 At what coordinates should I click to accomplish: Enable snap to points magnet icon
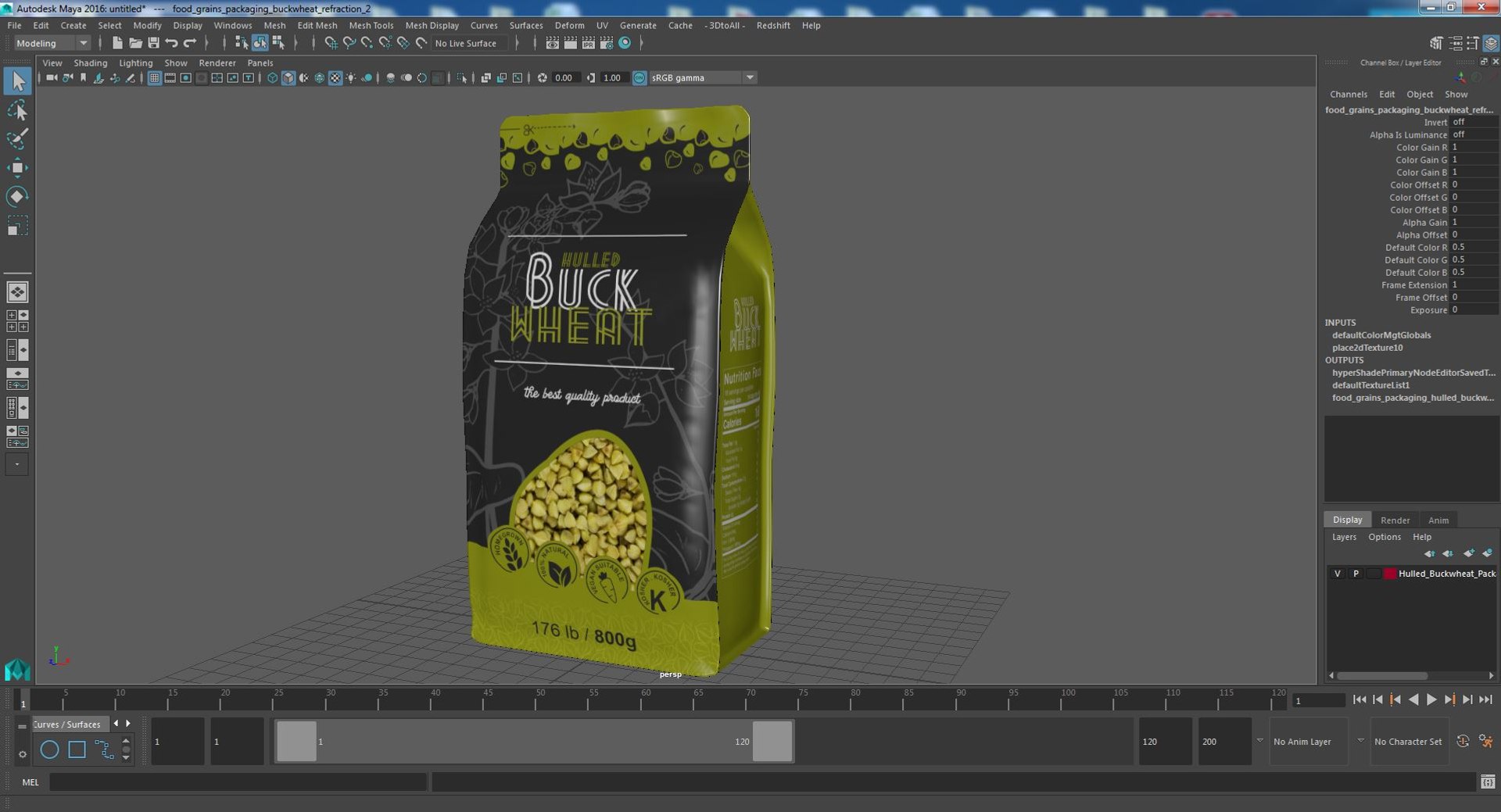367,43
